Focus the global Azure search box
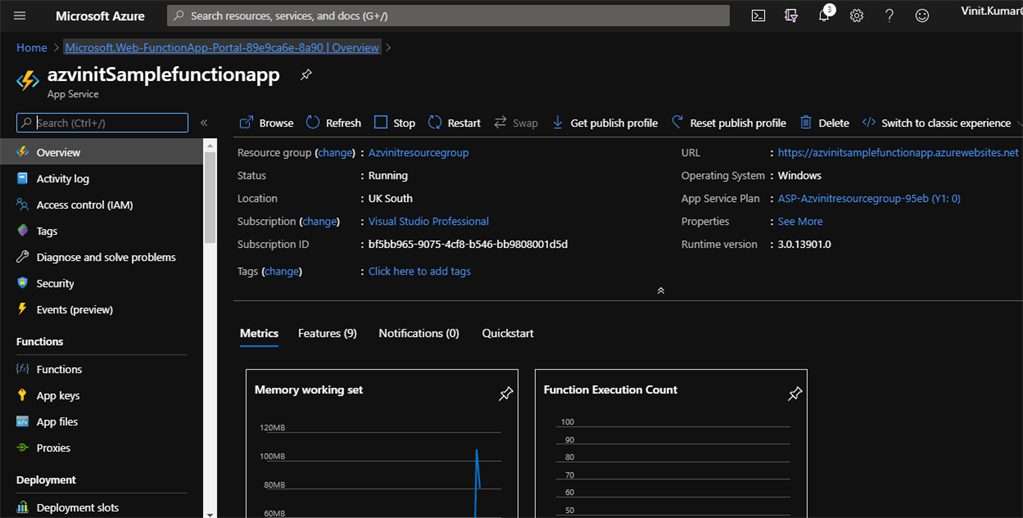Viewport: 1023px width, 518px height. [x=448, y=16]
